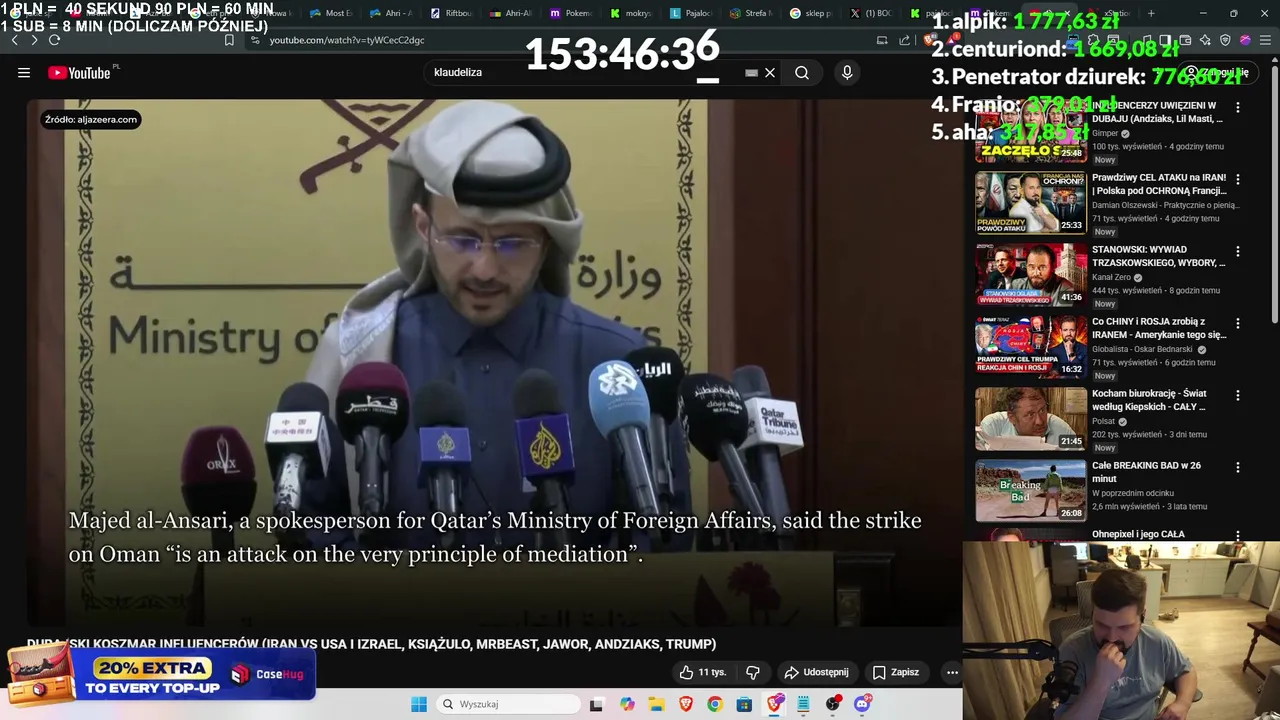Open Notepad from the taskbar

coord(803,704)
